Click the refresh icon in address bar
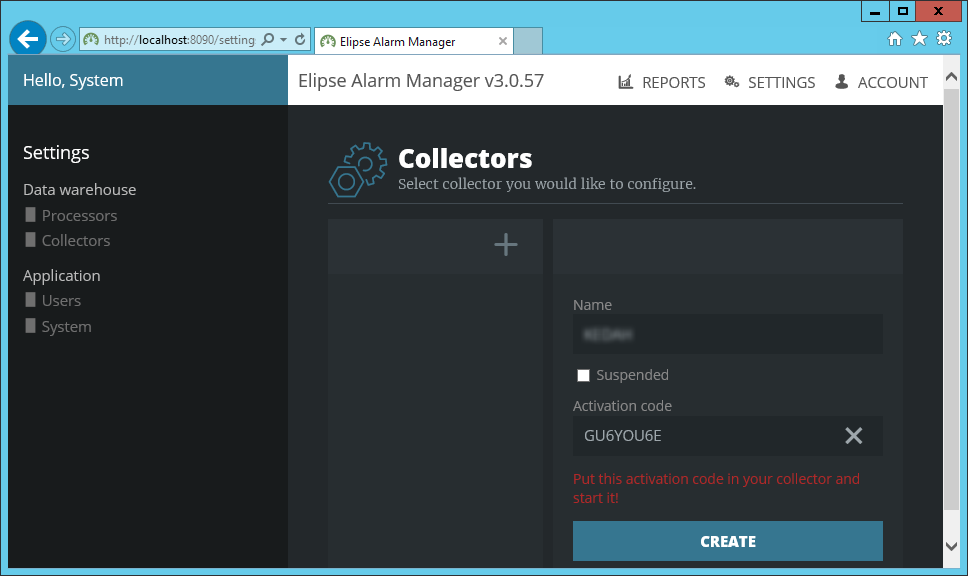The image size is (968, 576). pos(300,40)
